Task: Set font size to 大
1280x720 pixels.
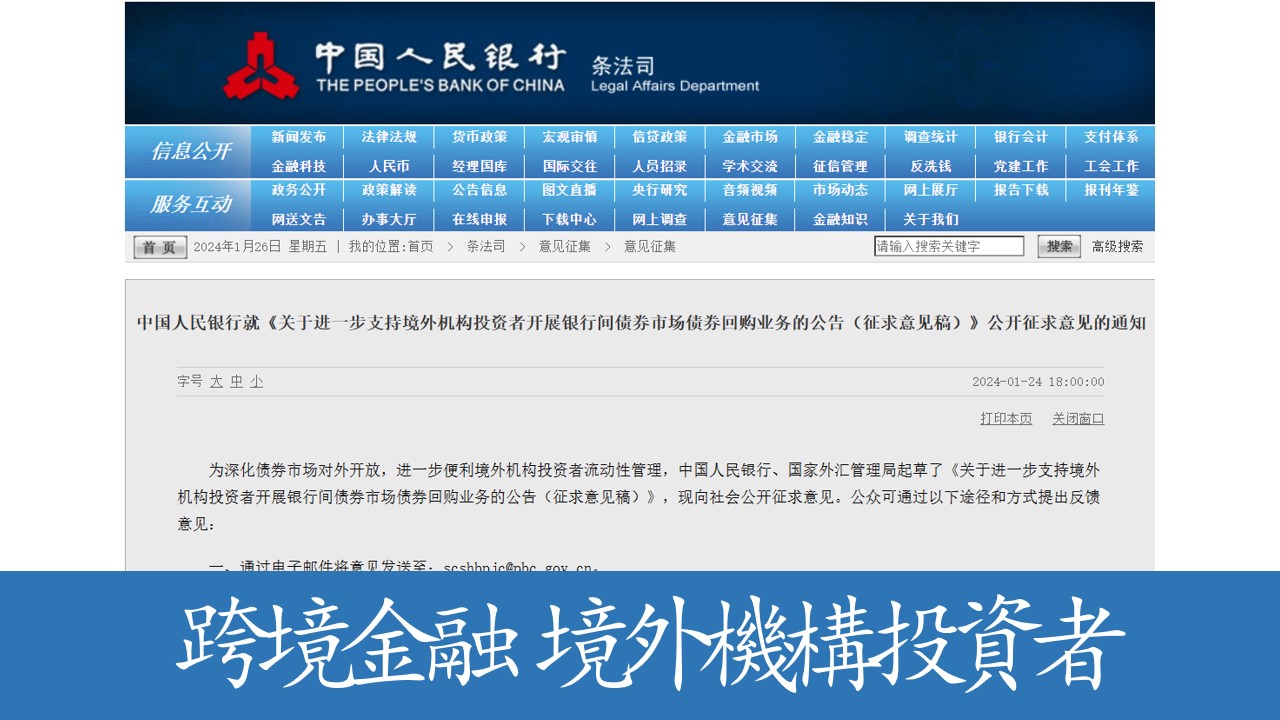Action: tap(216, 382)
